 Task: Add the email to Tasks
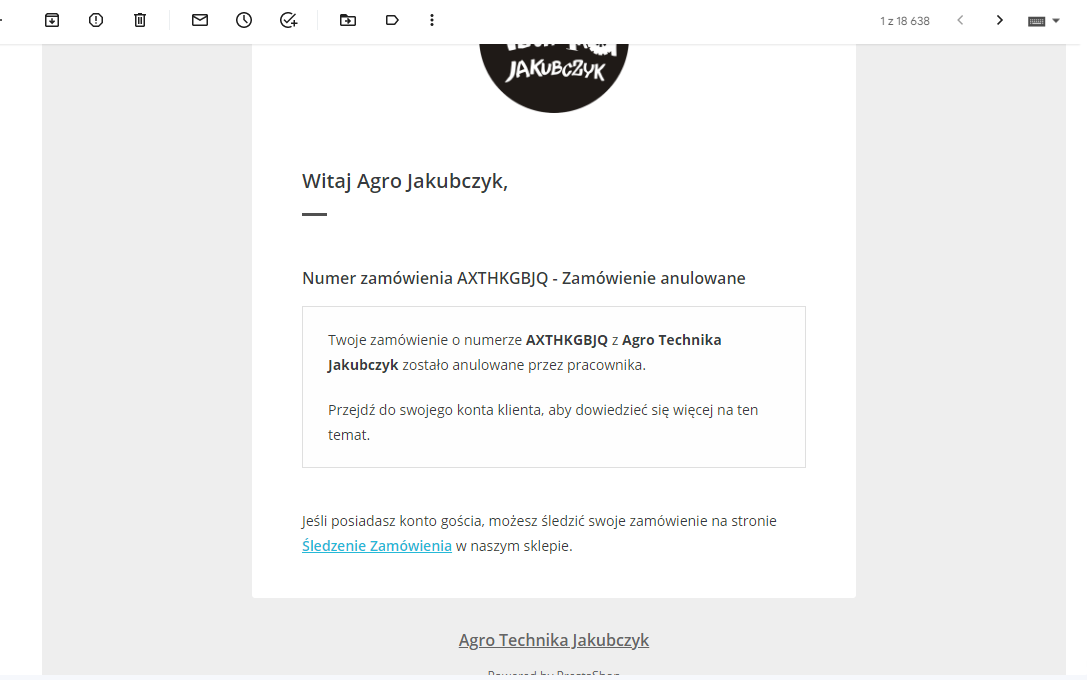(288, 20)
